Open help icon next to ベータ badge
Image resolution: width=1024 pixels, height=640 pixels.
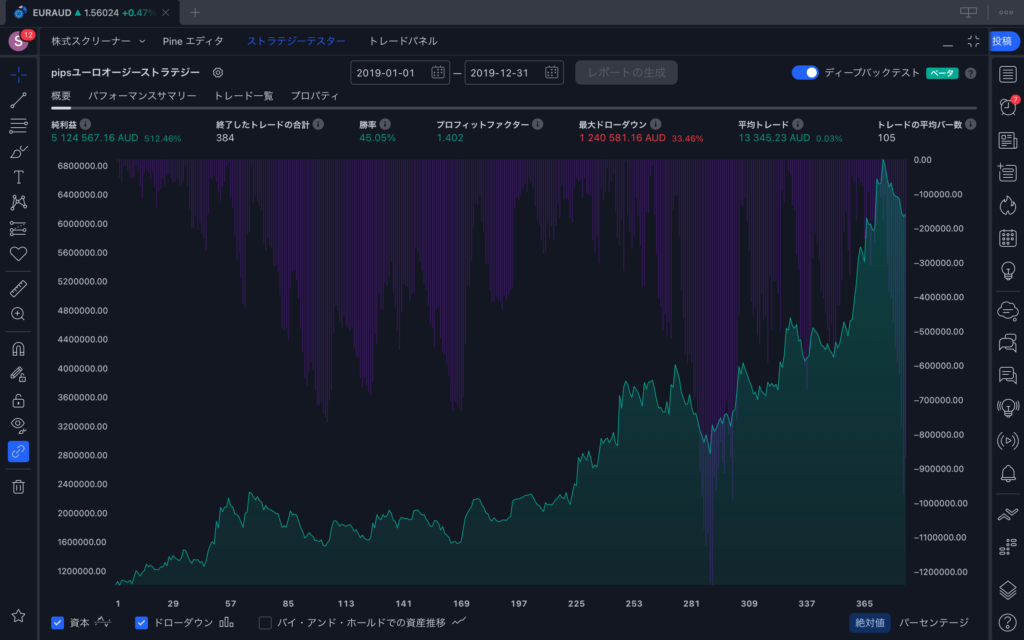coord(970,73)
